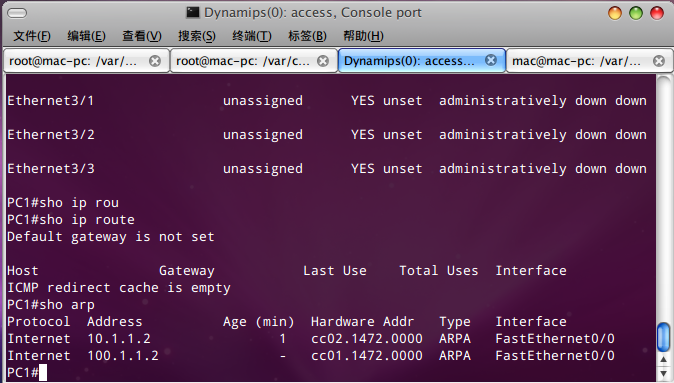The width and height of the screenshot is (674, 383).
Task: Click the Ethernet3/3 interface text
Action: tap(51, 169)
